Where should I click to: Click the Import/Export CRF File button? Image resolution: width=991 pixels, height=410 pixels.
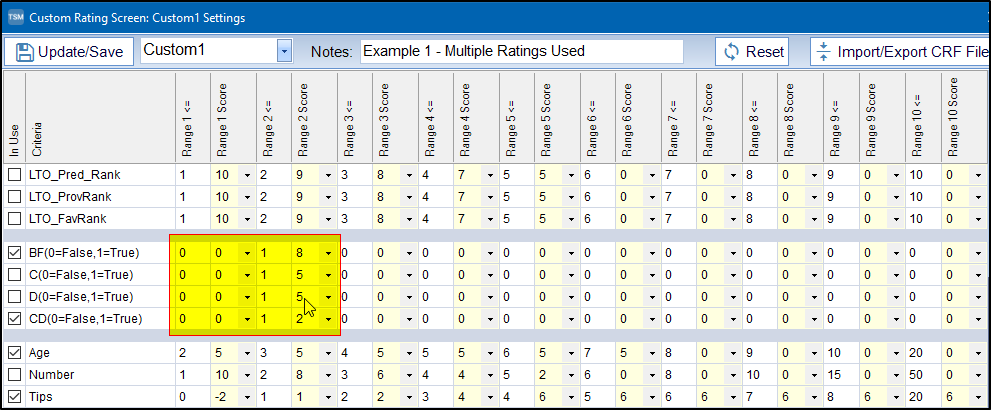tap(900, 51)
